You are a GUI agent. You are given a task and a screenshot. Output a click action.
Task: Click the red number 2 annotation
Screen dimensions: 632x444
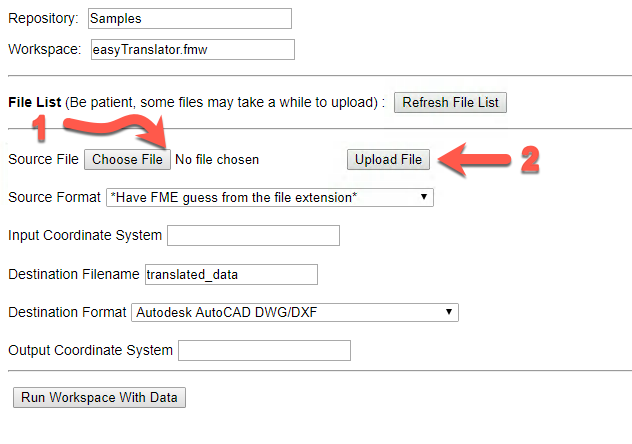(530, 160)
